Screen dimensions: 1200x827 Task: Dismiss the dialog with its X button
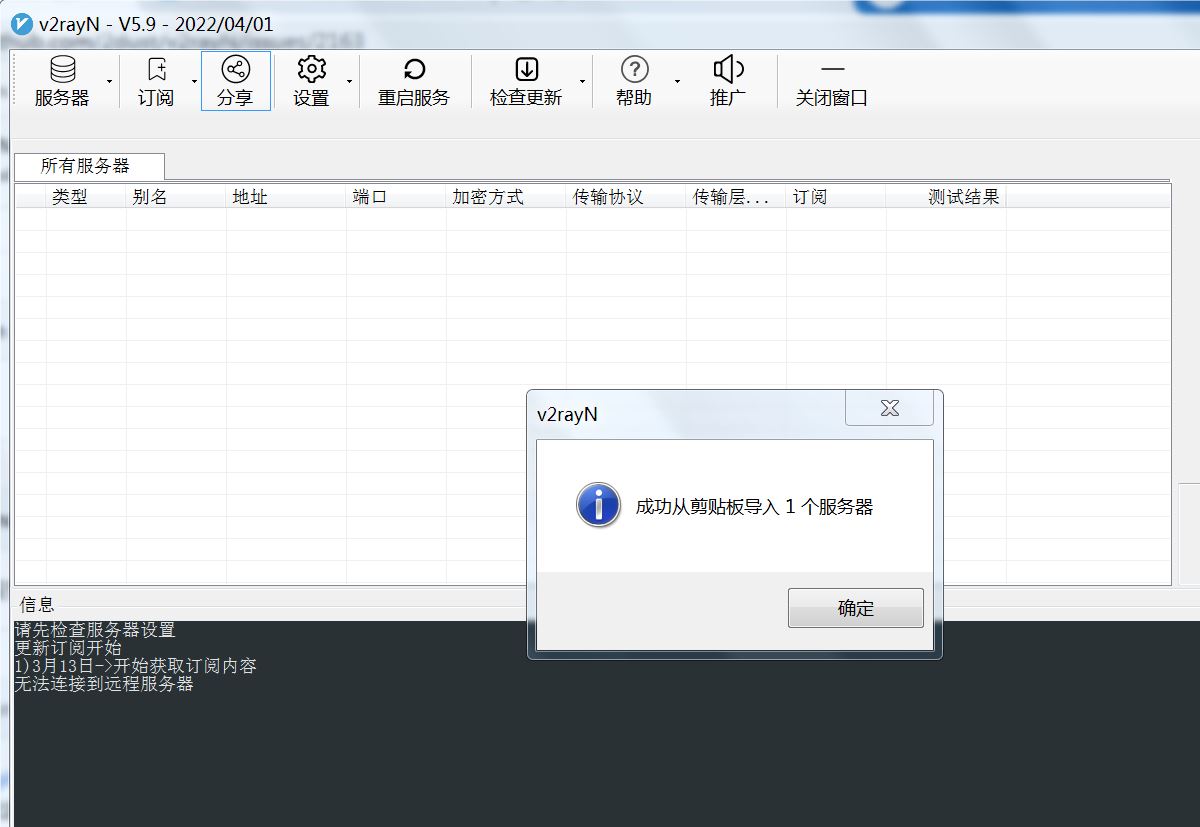click(888, 408)
